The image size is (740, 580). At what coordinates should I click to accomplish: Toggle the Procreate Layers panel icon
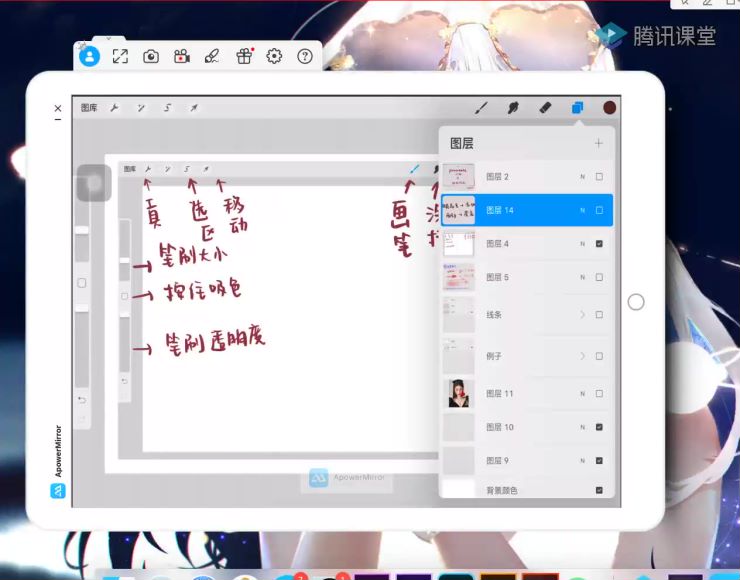(577, 108)
